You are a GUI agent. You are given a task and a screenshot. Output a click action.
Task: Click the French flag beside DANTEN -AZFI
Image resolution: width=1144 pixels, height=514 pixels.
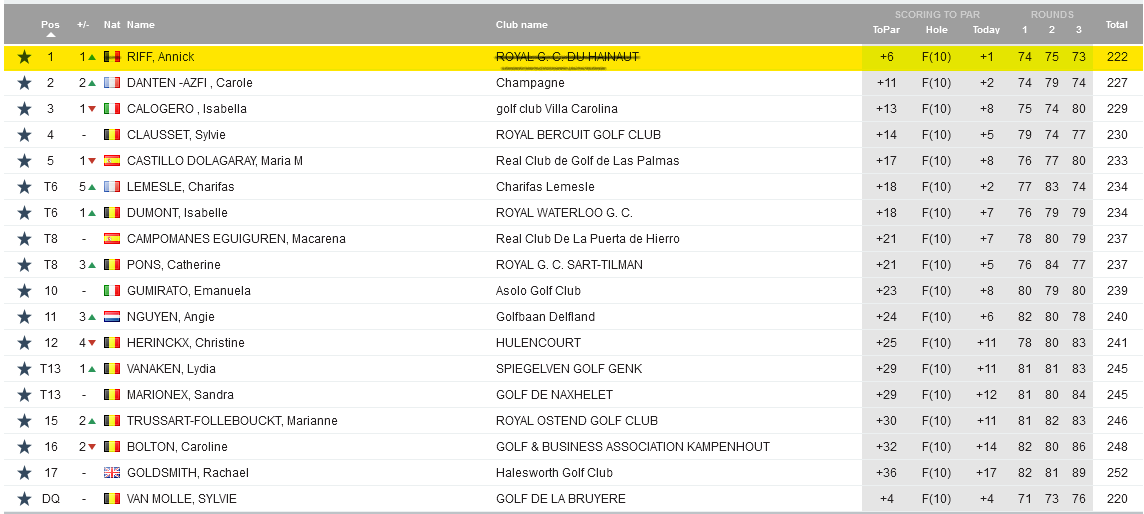tap(112, 83)
